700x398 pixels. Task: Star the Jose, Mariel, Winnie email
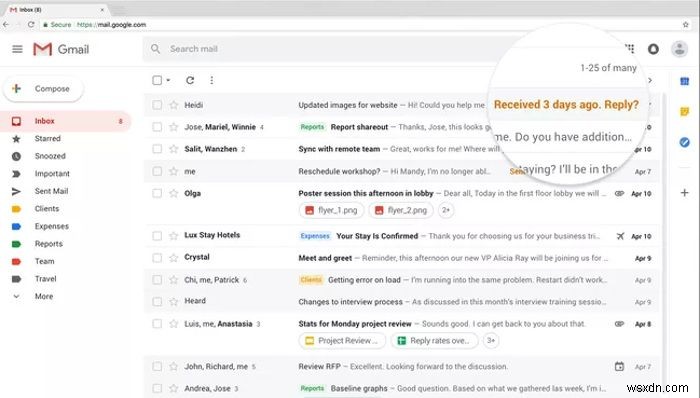pyautogui.click(x=174, y=127)
